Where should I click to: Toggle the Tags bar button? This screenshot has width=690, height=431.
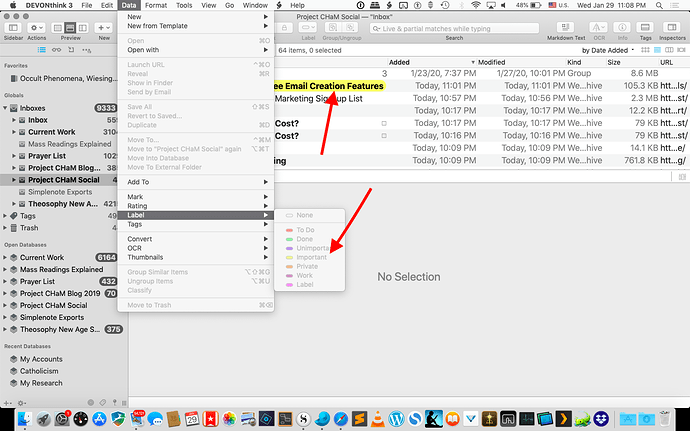click(x=645, y=27)
